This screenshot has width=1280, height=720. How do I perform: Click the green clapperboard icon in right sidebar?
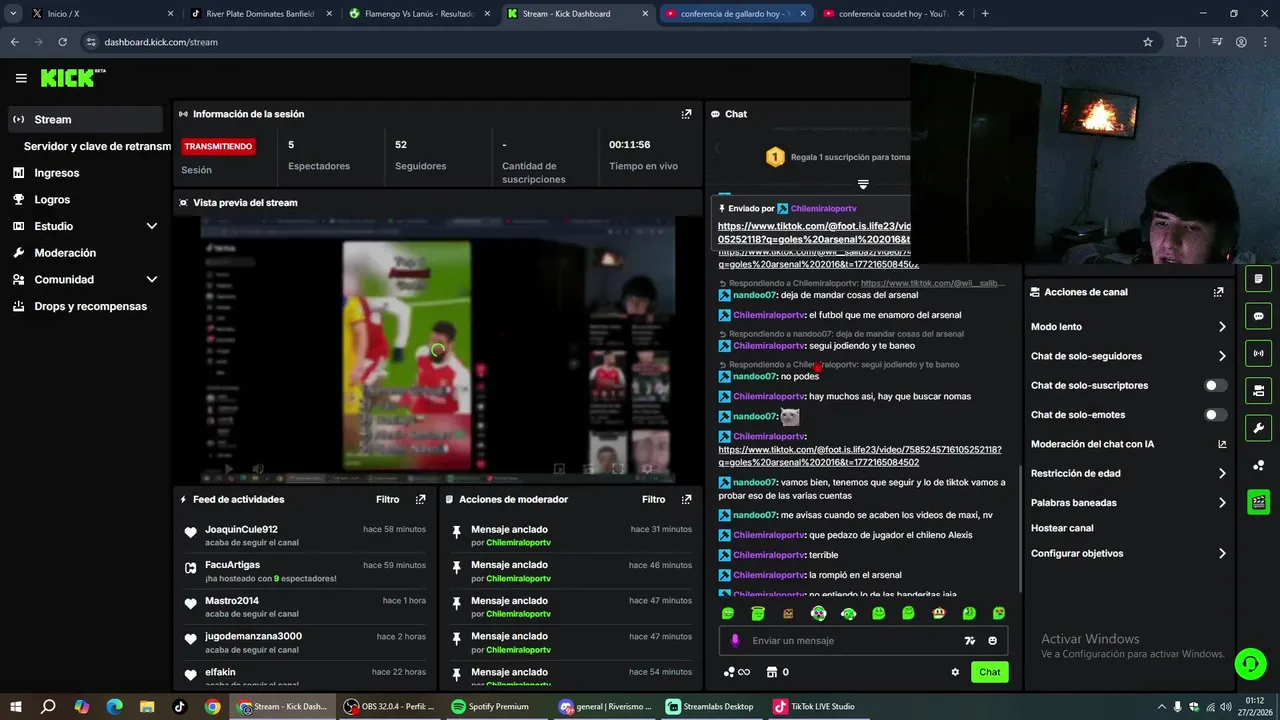pyautogui.click(x=1258, y=502)
